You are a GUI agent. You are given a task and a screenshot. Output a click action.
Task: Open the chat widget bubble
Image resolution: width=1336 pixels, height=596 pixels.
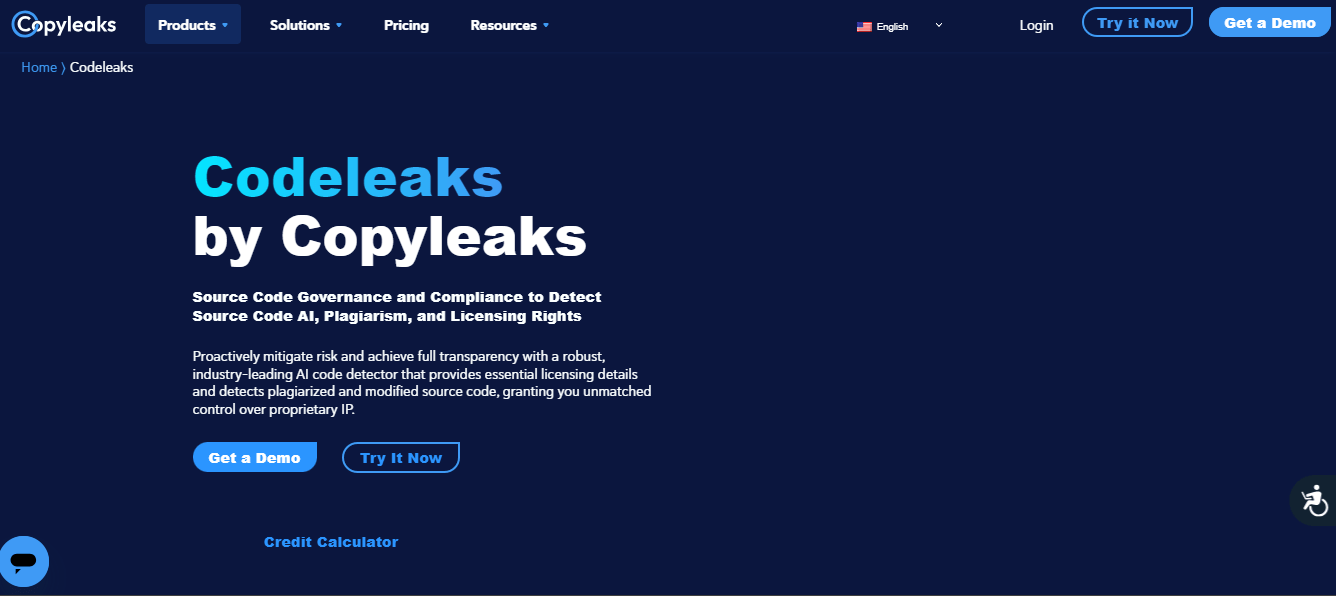tap(24, 561)
